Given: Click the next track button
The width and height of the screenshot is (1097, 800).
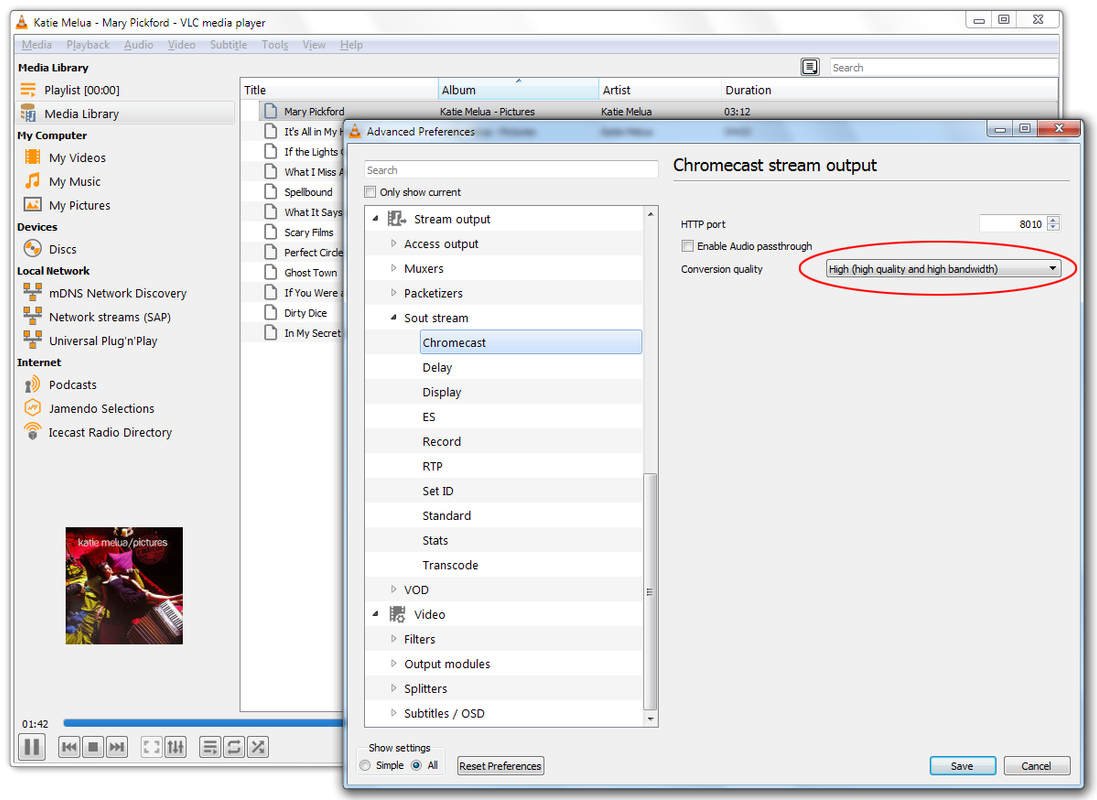Looking at the screenshot, I should [x=117, y=748].
